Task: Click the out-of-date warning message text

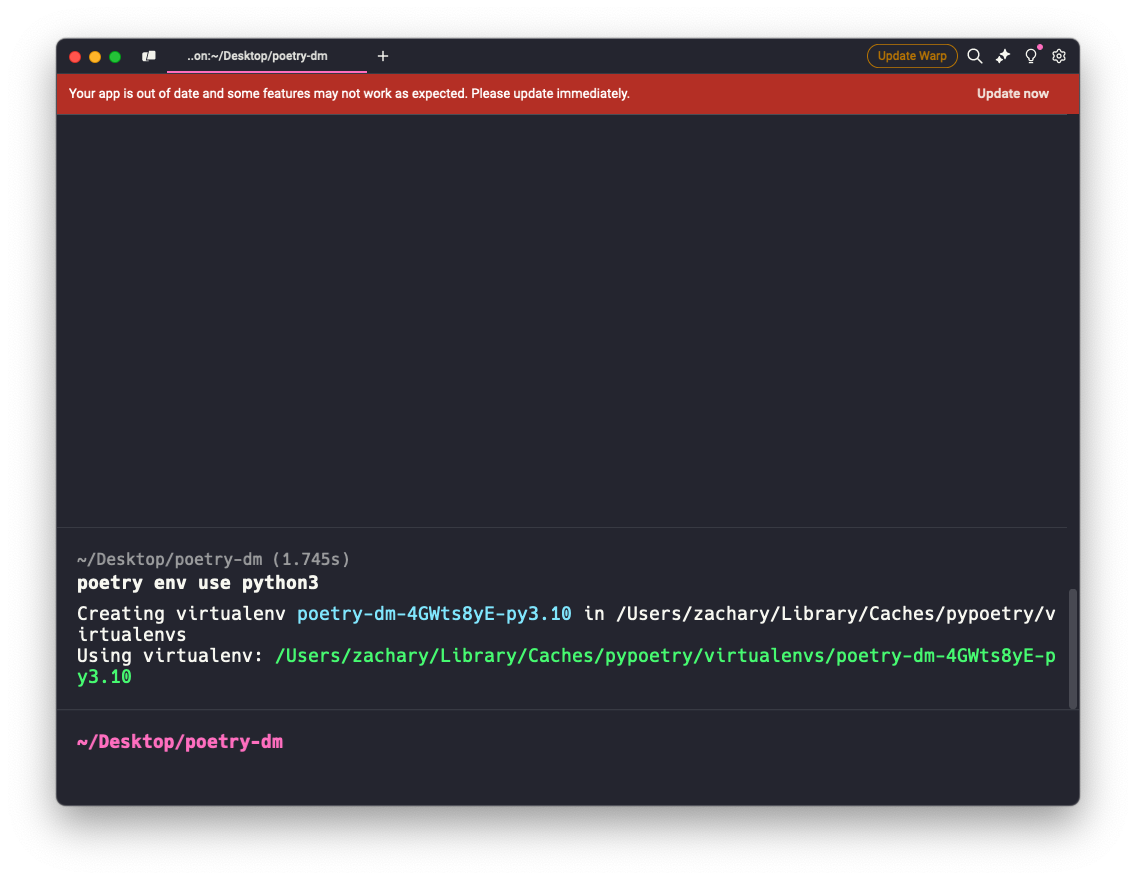Action: pos(349,93)
